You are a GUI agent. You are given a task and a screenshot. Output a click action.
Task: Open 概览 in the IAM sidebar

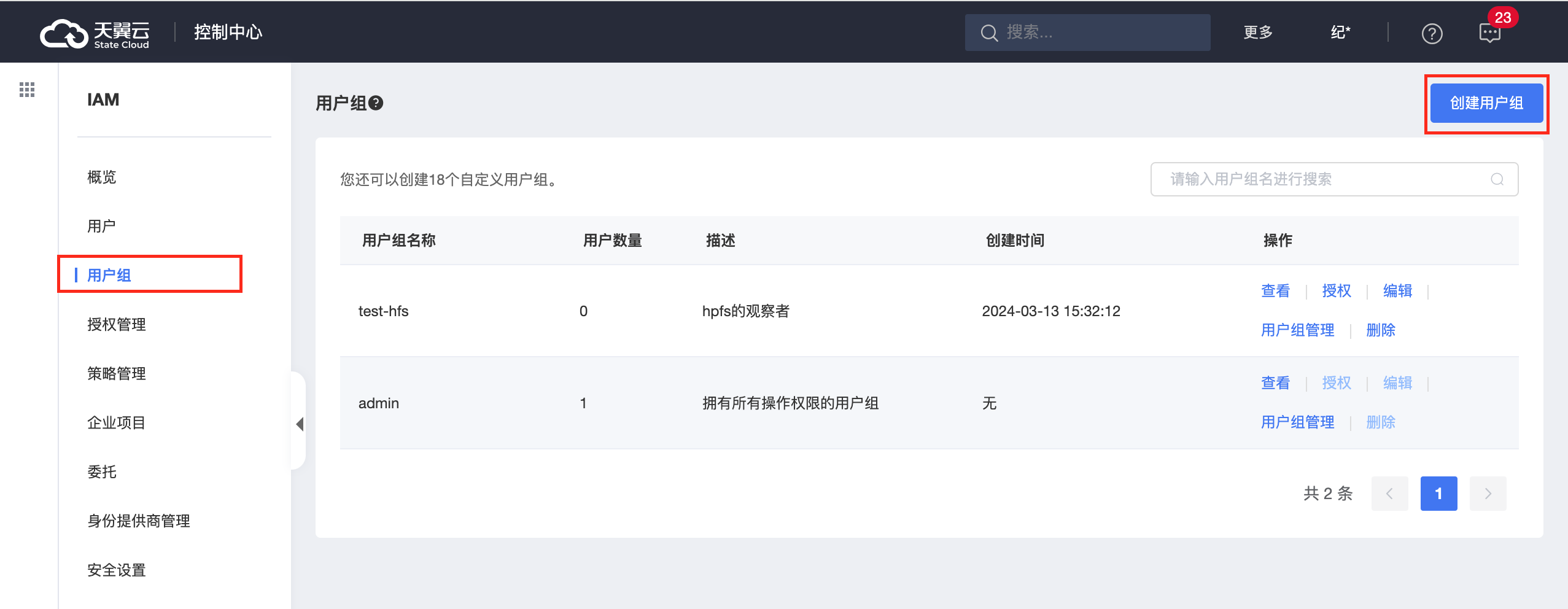click(x=102, y=177)
